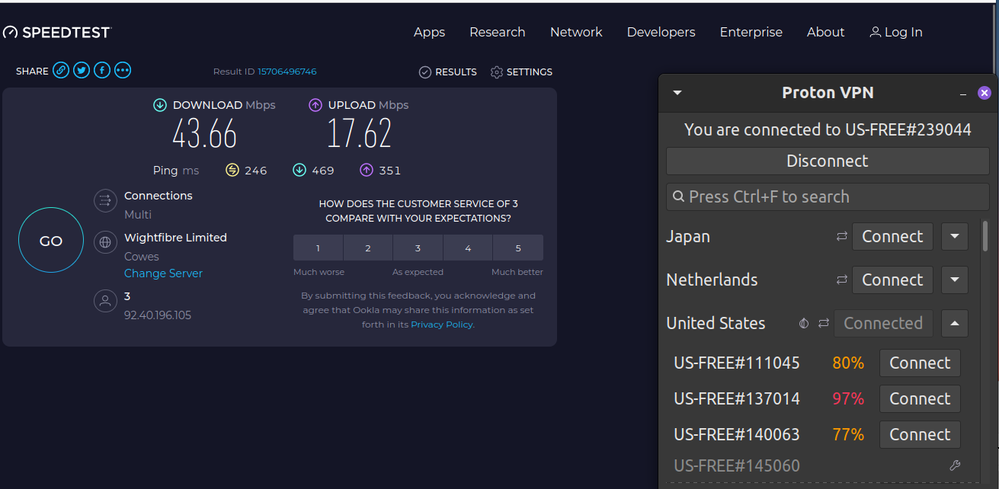
Task: Open Proton VPN menu arrow
Action: (677, 93)
